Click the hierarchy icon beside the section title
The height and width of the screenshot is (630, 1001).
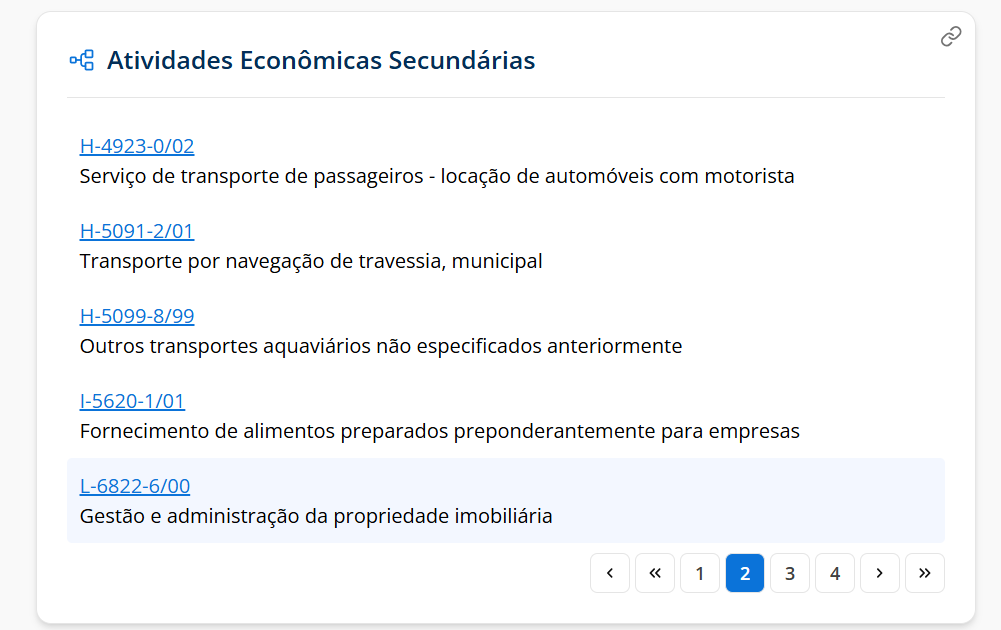tap(81, 60)
